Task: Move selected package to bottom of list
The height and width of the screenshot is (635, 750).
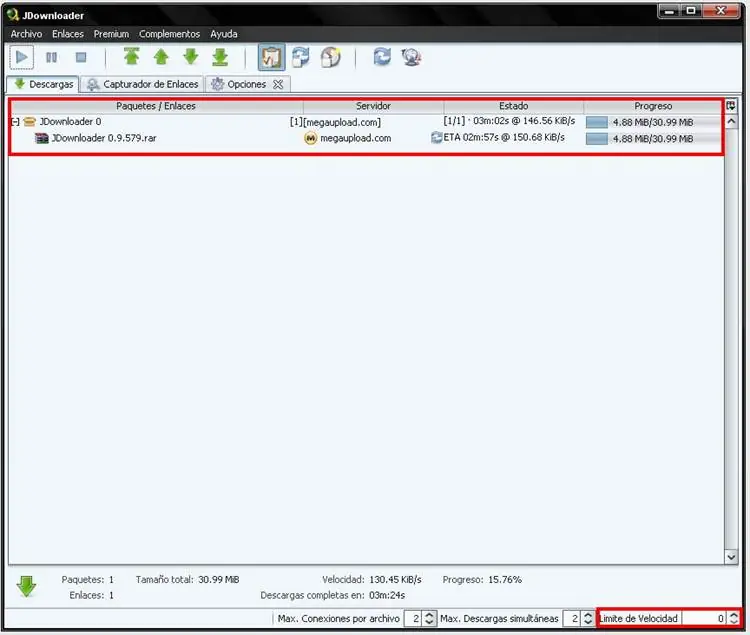Action: [x=220, y=57]
